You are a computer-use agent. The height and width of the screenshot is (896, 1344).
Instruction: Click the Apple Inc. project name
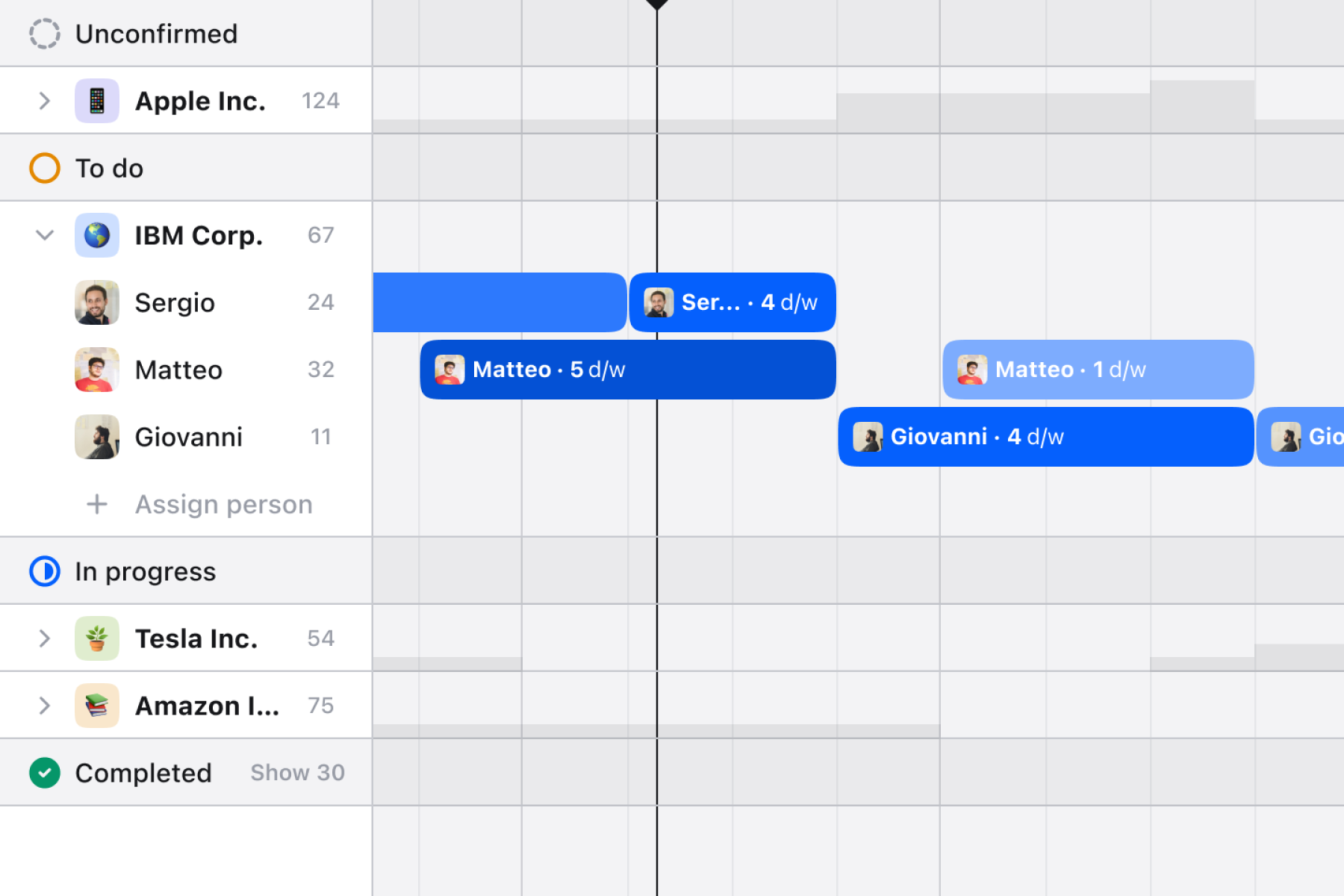point(200,101)
